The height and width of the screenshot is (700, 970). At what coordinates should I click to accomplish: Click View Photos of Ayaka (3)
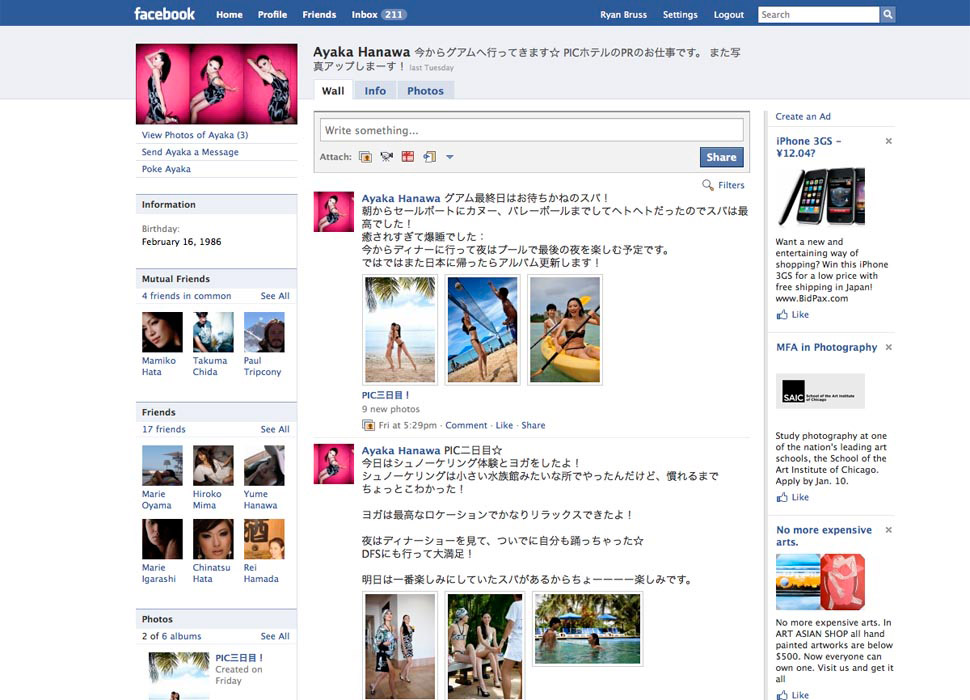(x=195, y=135)
